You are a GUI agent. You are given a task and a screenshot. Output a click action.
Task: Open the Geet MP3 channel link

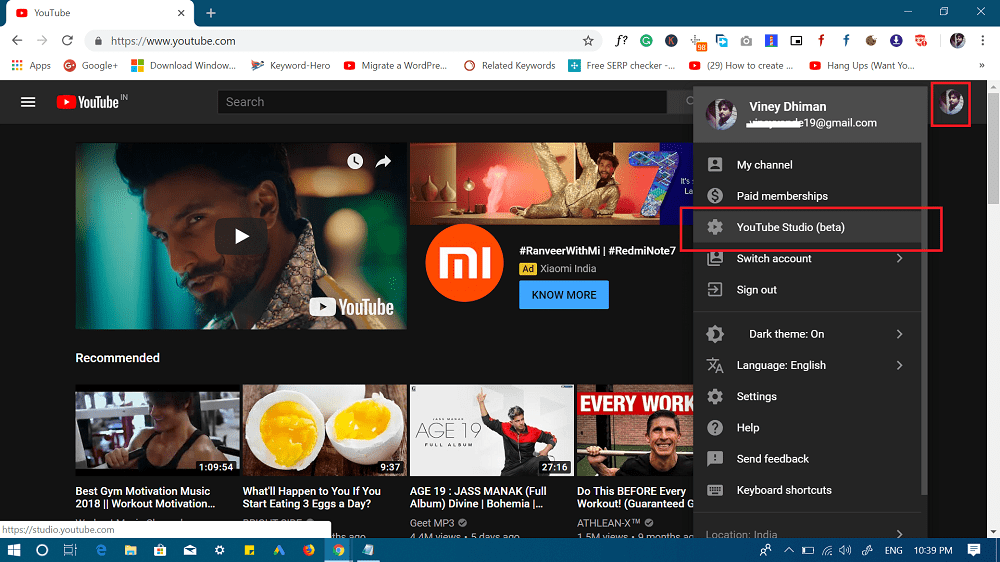(x=432, y=522)
